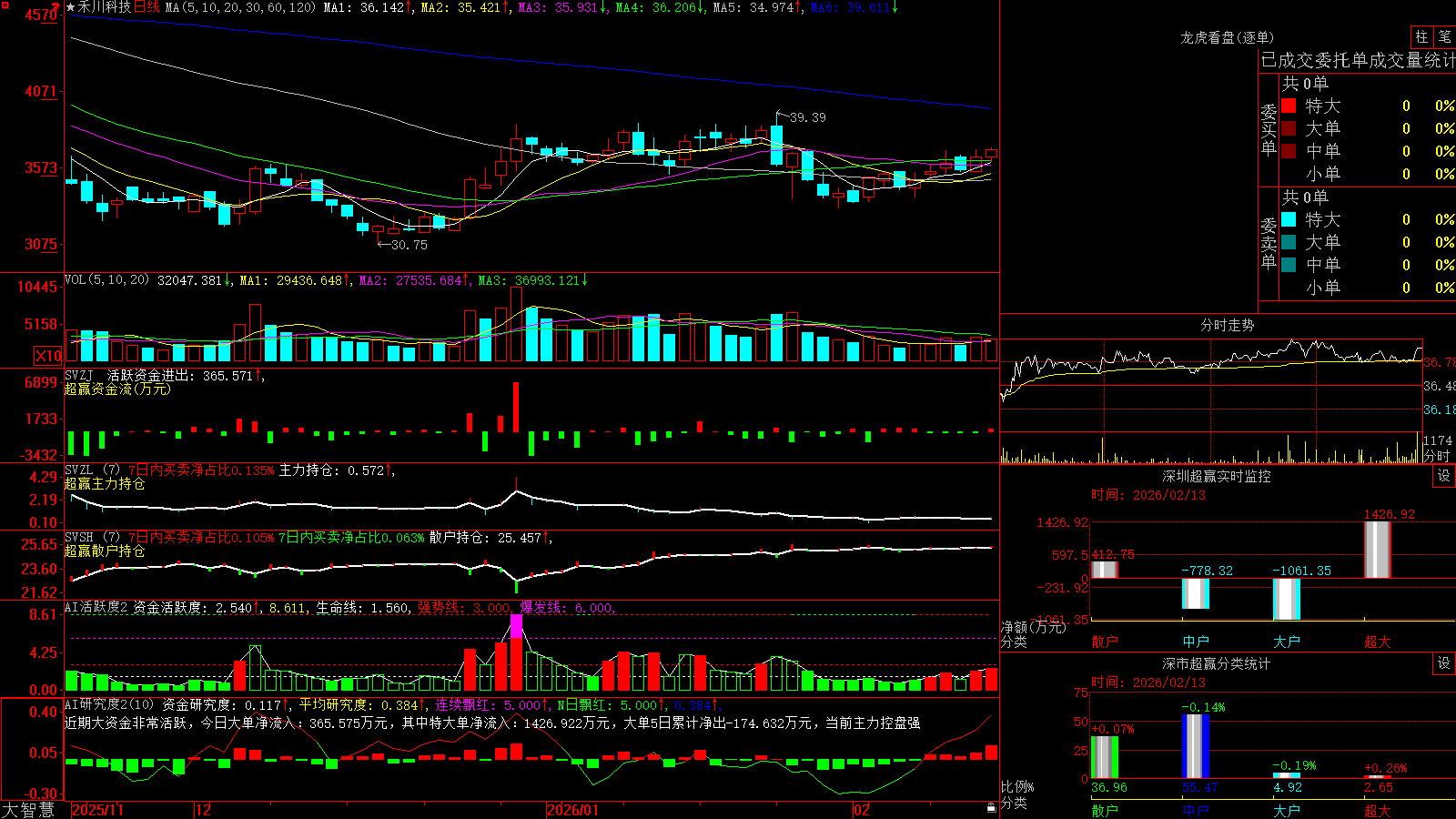Image resolution: width=1456 pixels, height=819 pixels.
Task: Click the 委卖单 section label
Action: click(1269, 243)
